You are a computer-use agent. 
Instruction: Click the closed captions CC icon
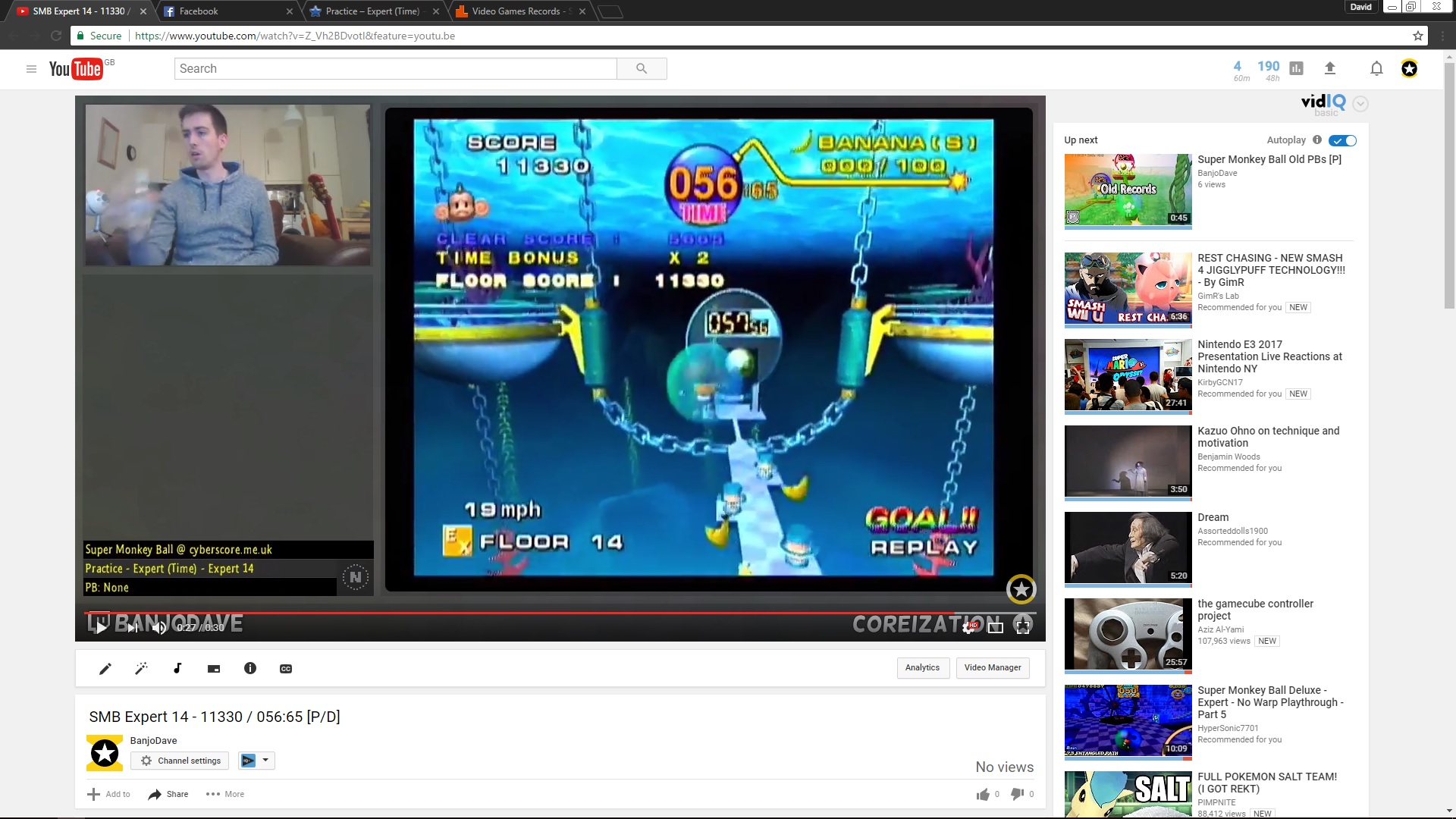click(286, 669)
